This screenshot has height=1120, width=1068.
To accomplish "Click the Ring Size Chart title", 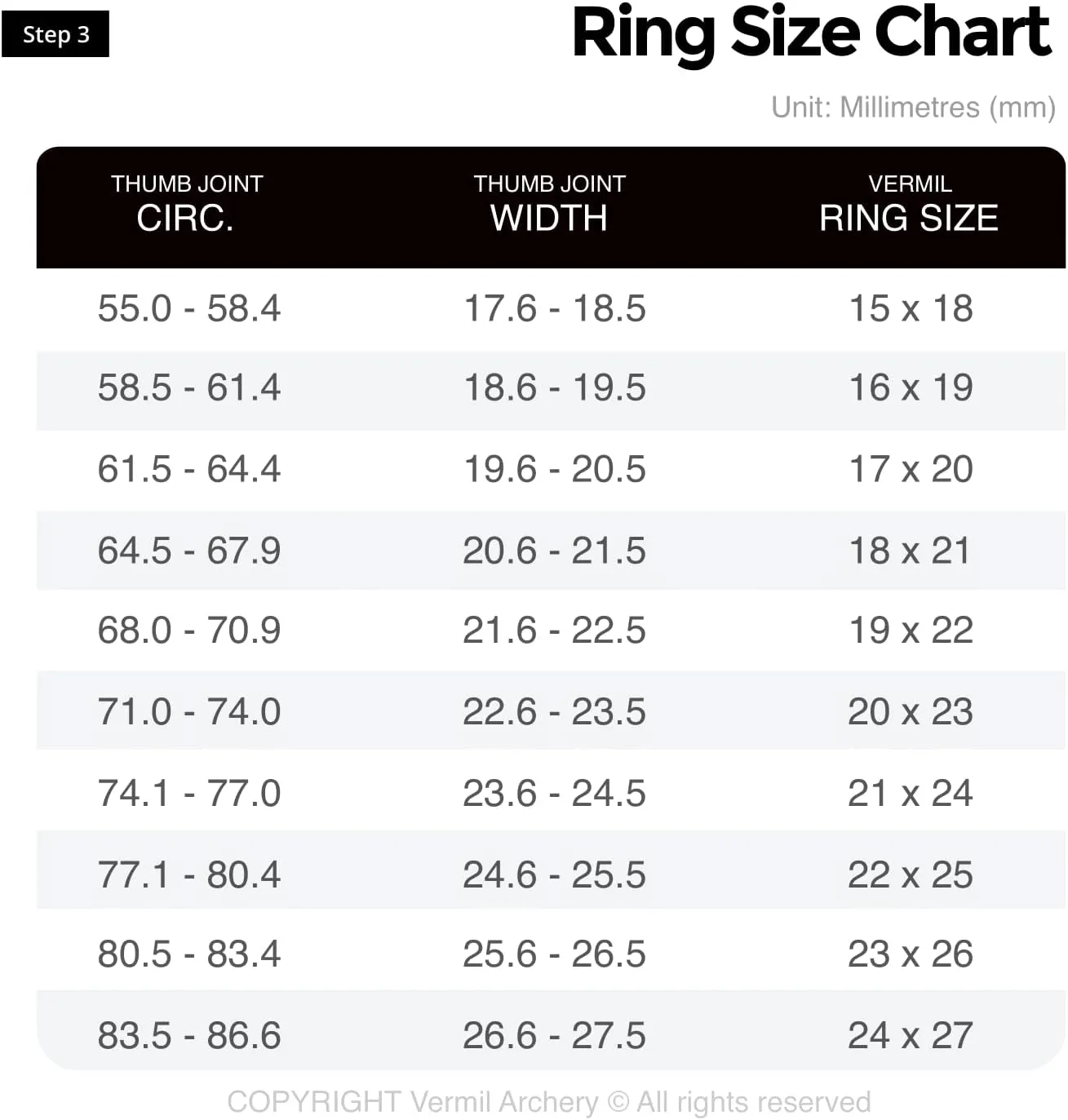I will point(811,34).
